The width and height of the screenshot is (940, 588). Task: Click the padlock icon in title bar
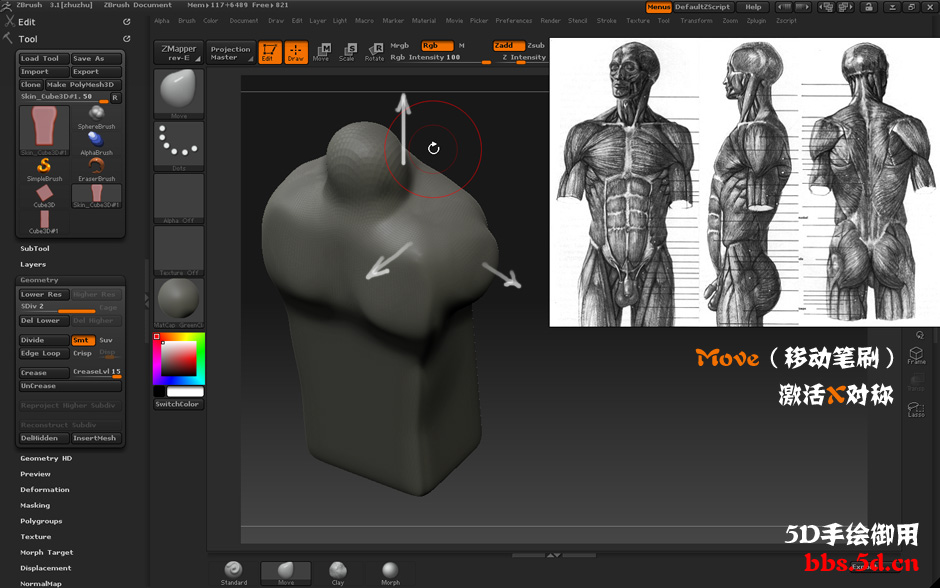click(868, 7)
